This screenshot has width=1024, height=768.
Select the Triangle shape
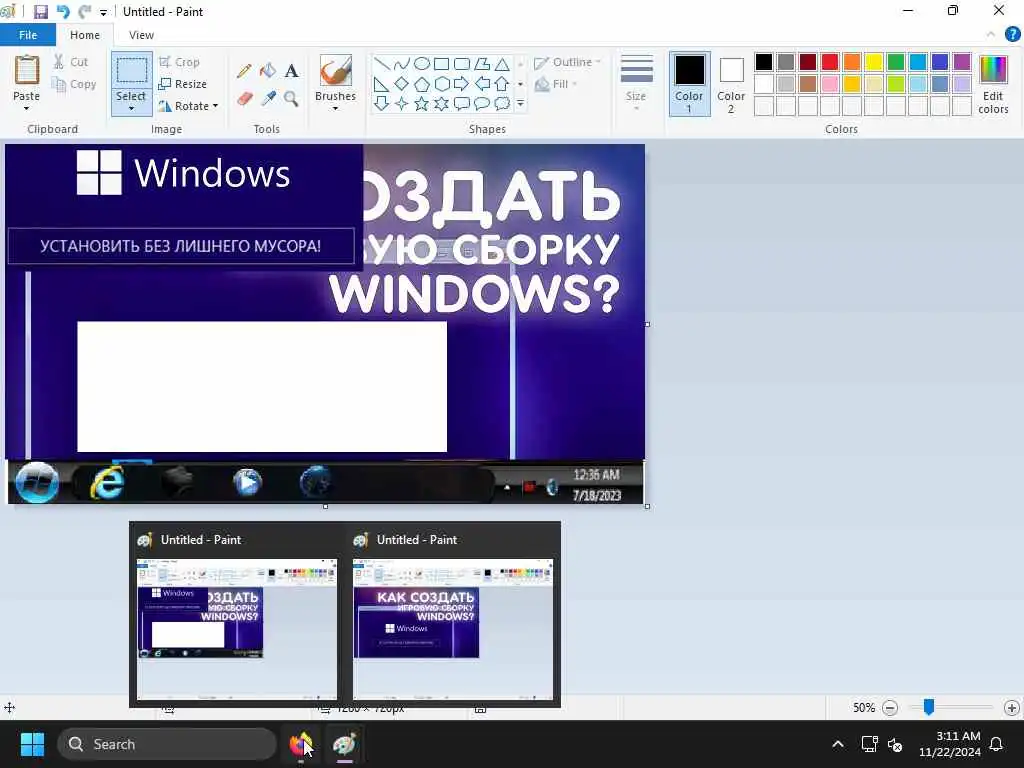point(502,64)
